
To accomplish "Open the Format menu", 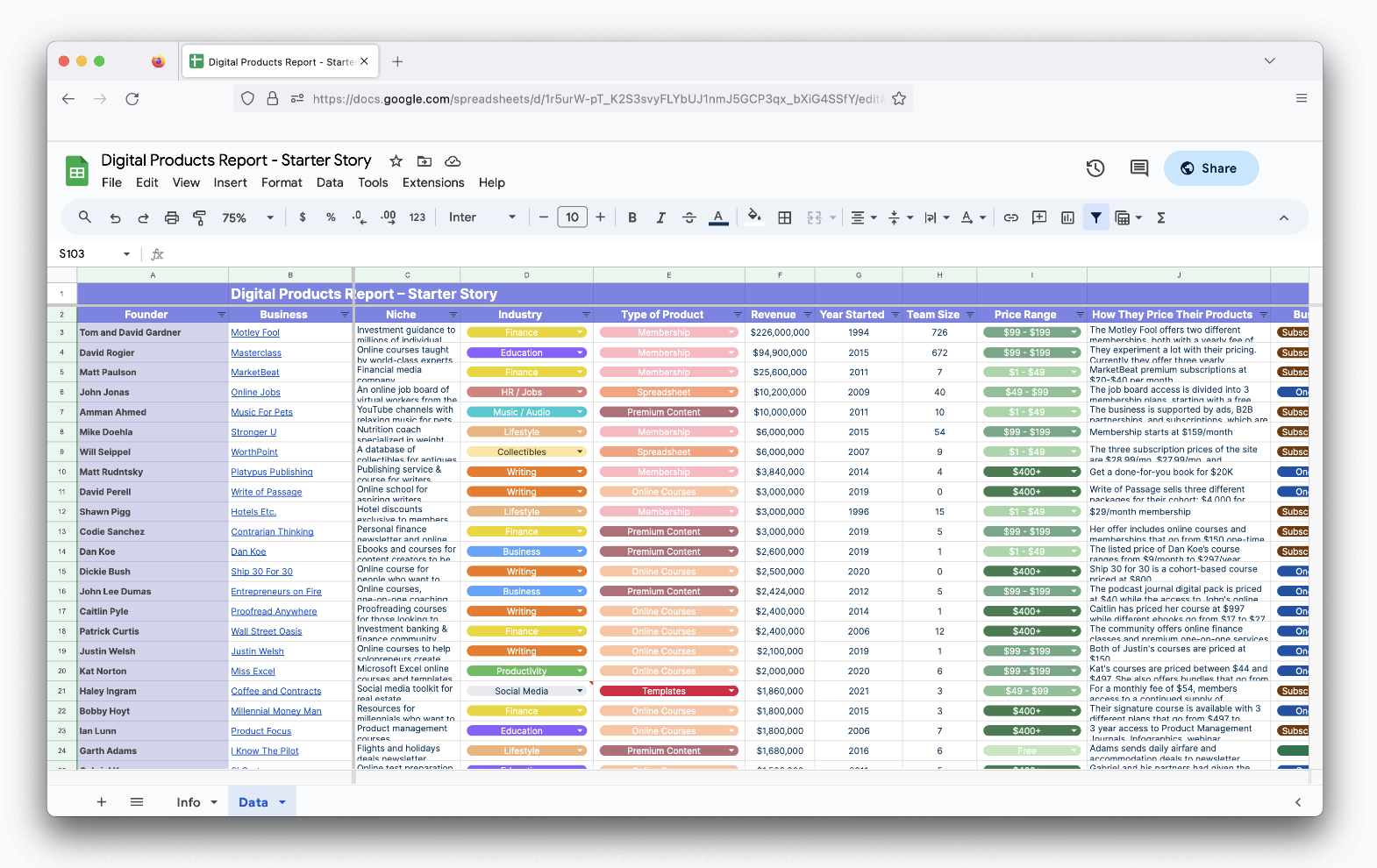I will [282, 182].
